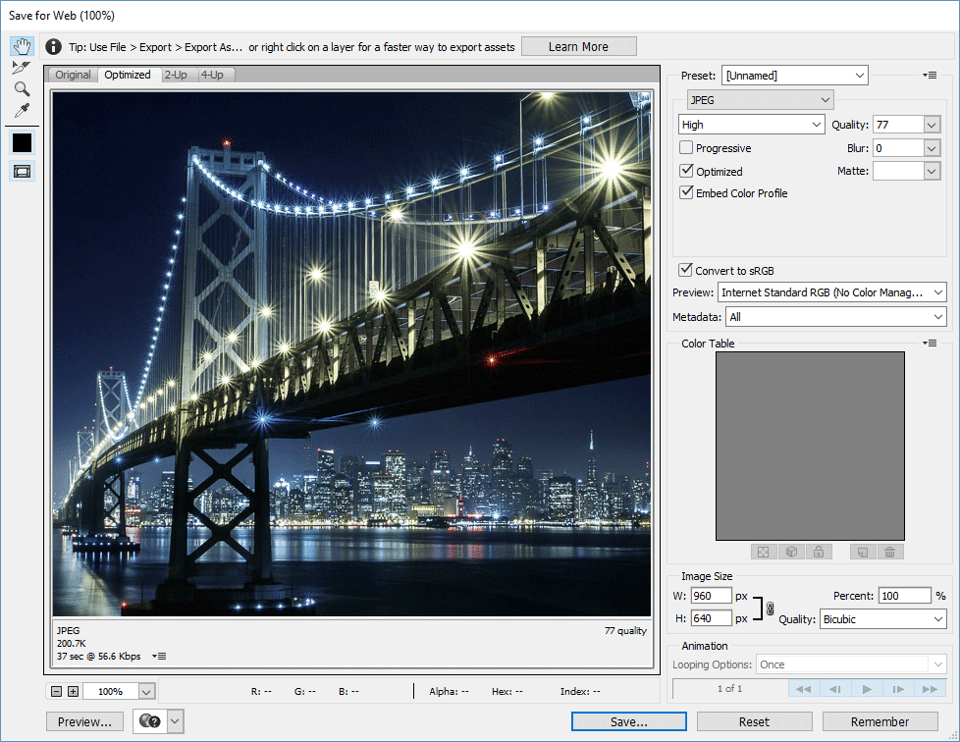960x742 pixels.
Task: Toggle the constrain proportions link icon
Action: pyautogui.click(x=770, y=608)
